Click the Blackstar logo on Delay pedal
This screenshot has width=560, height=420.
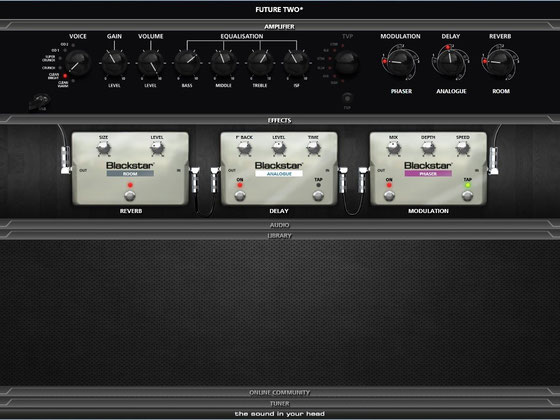pyautogui.click(x=279, y=165)
